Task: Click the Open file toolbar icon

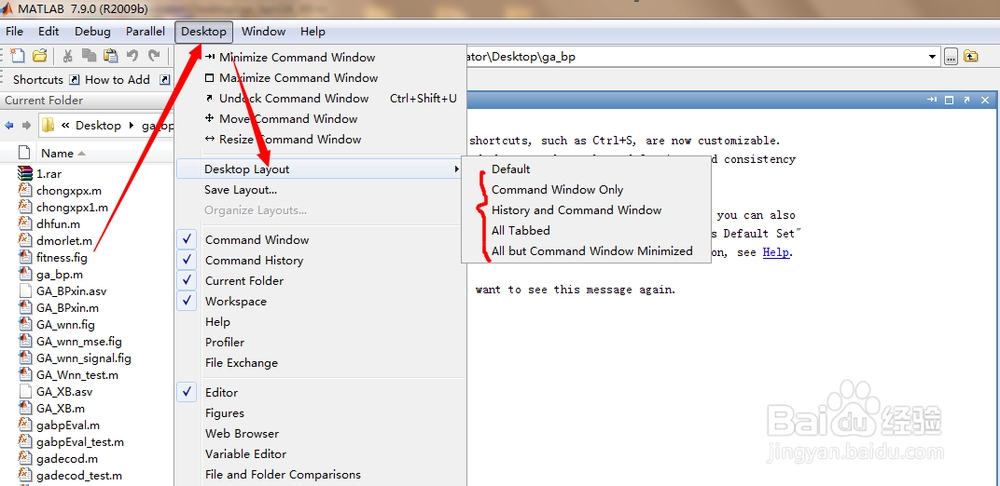Action: [40, 55]
